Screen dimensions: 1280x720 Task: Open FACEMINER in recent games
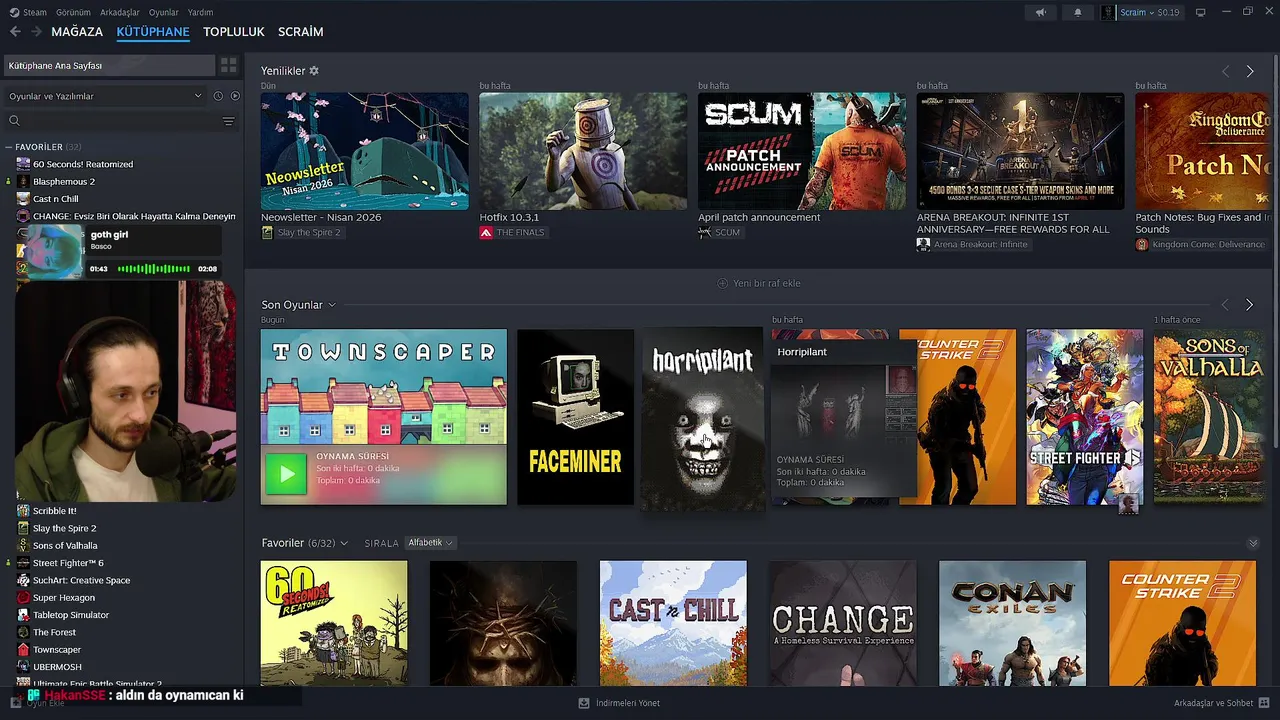click(x=575, y=417)
